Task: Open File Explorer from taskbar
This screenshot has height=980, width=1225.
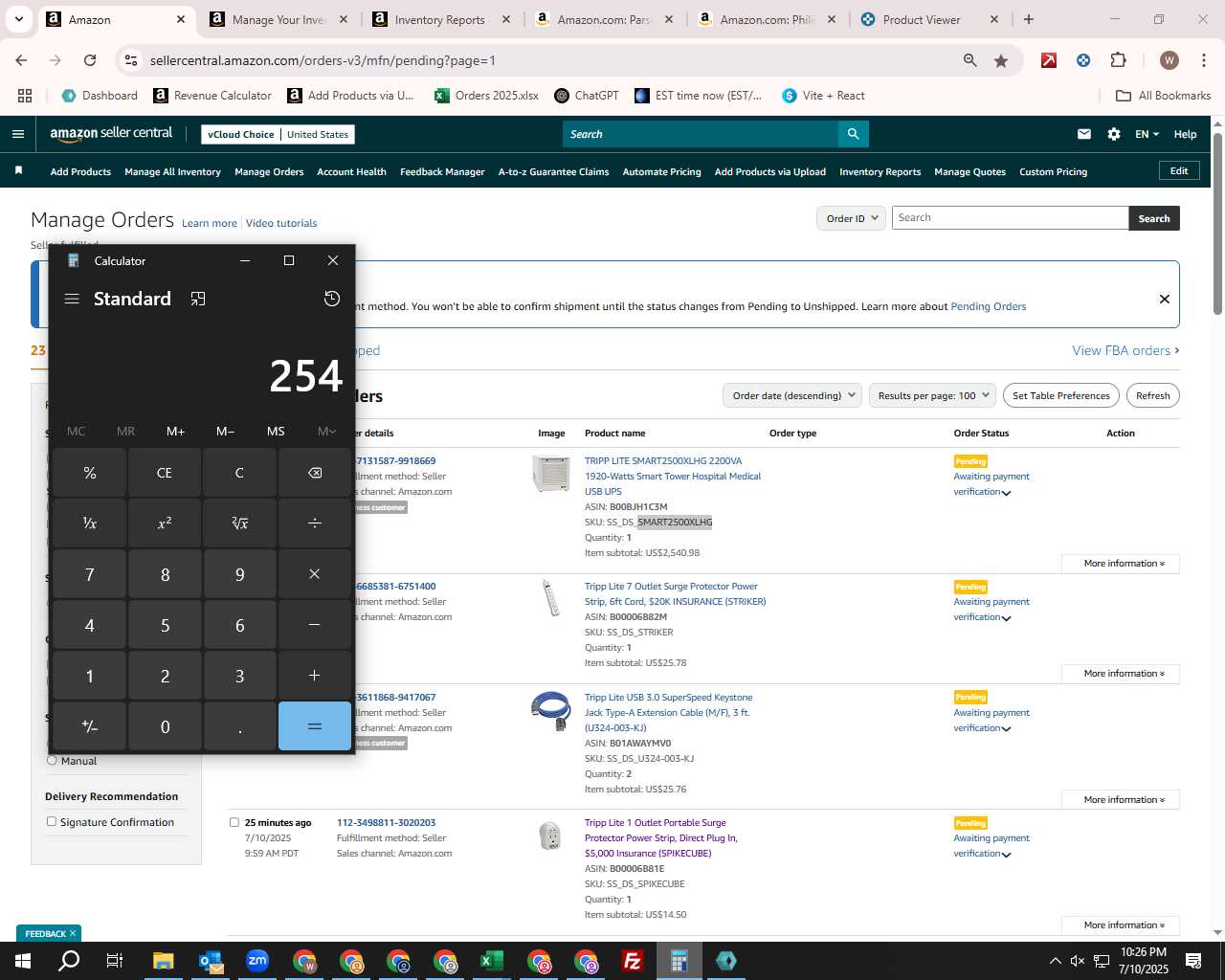Action: pyautogui.click(x=164, y=961)
